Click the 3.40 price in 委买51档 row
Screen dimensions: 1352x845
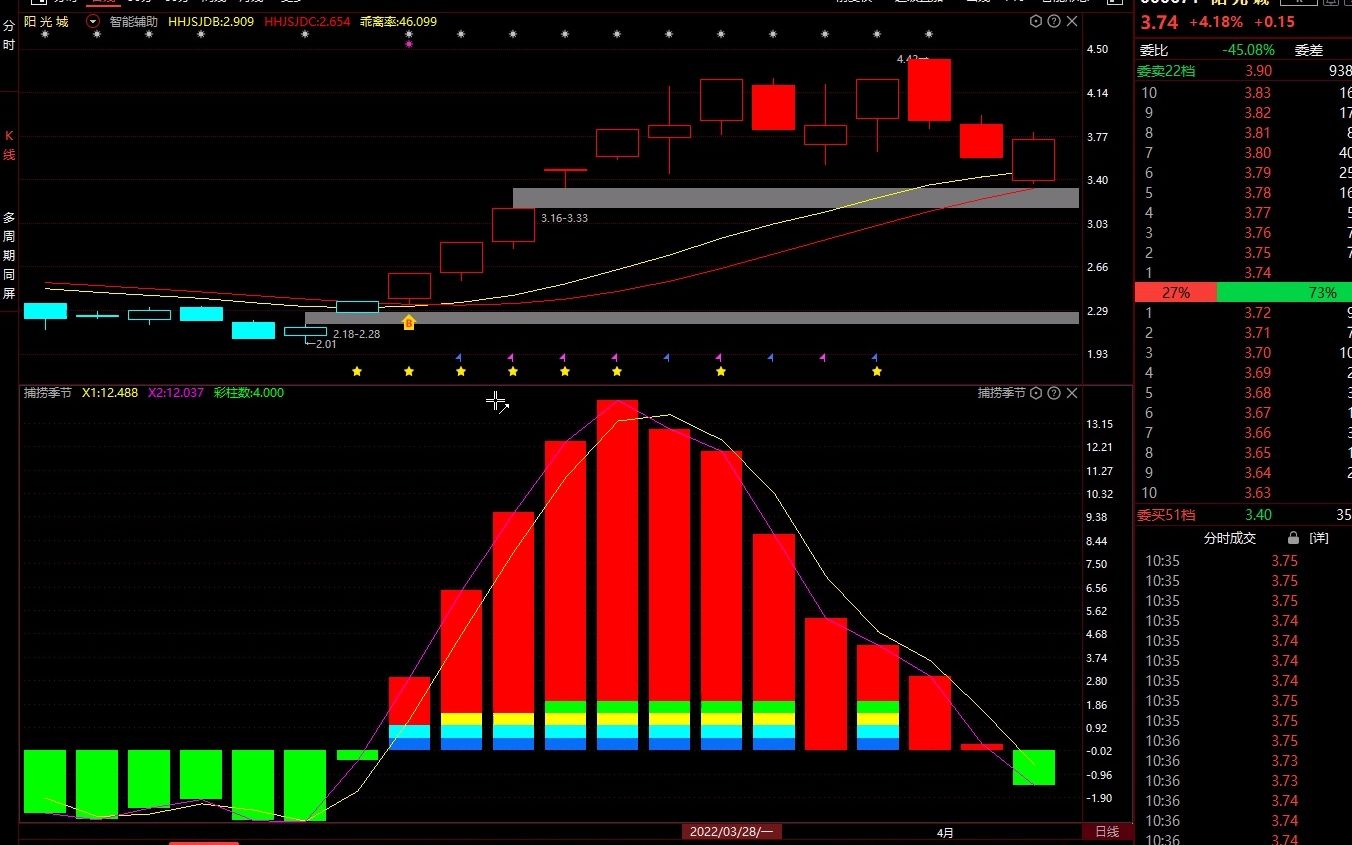(1257, 515)
